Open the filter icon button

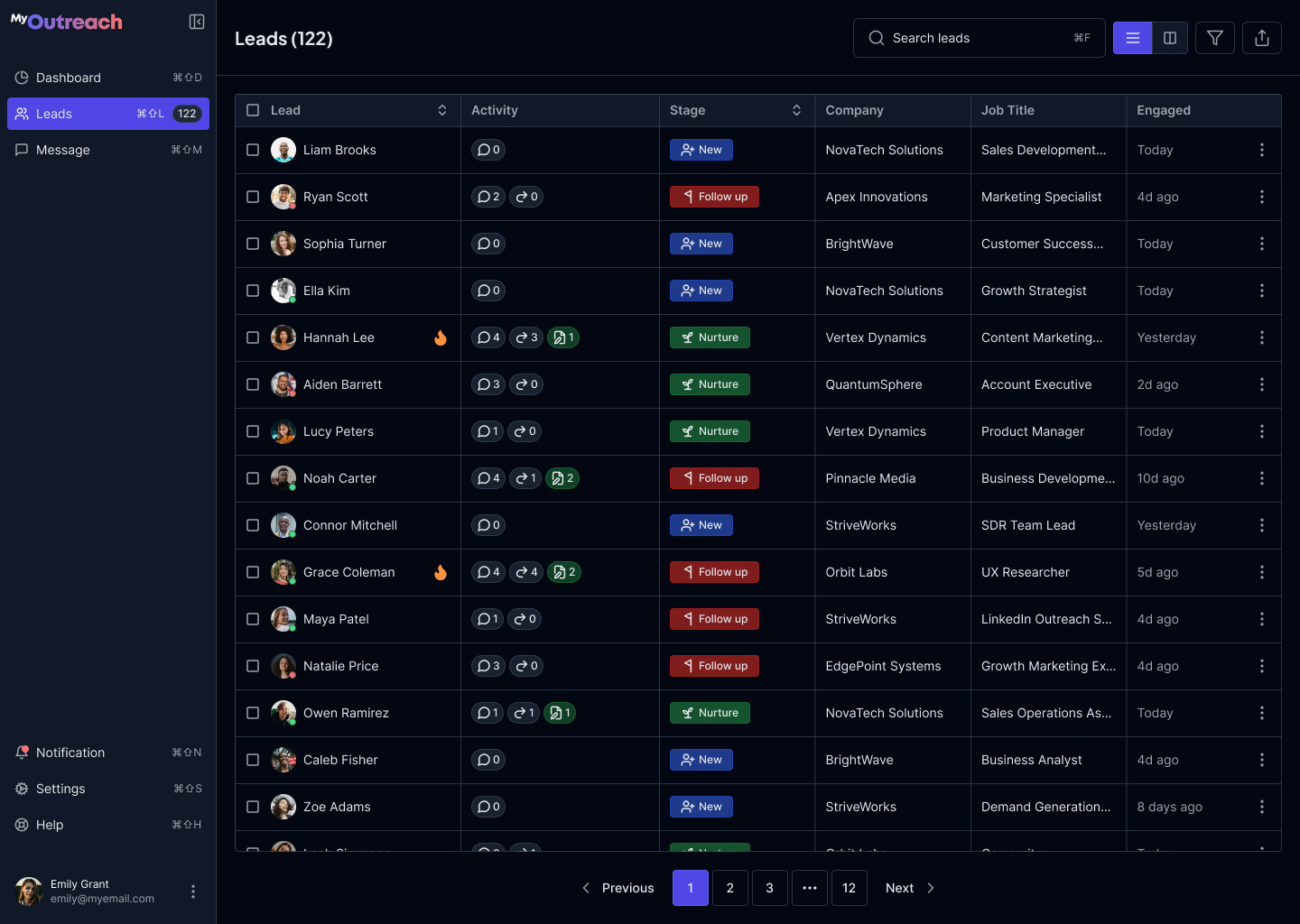tap(1215, 38)
